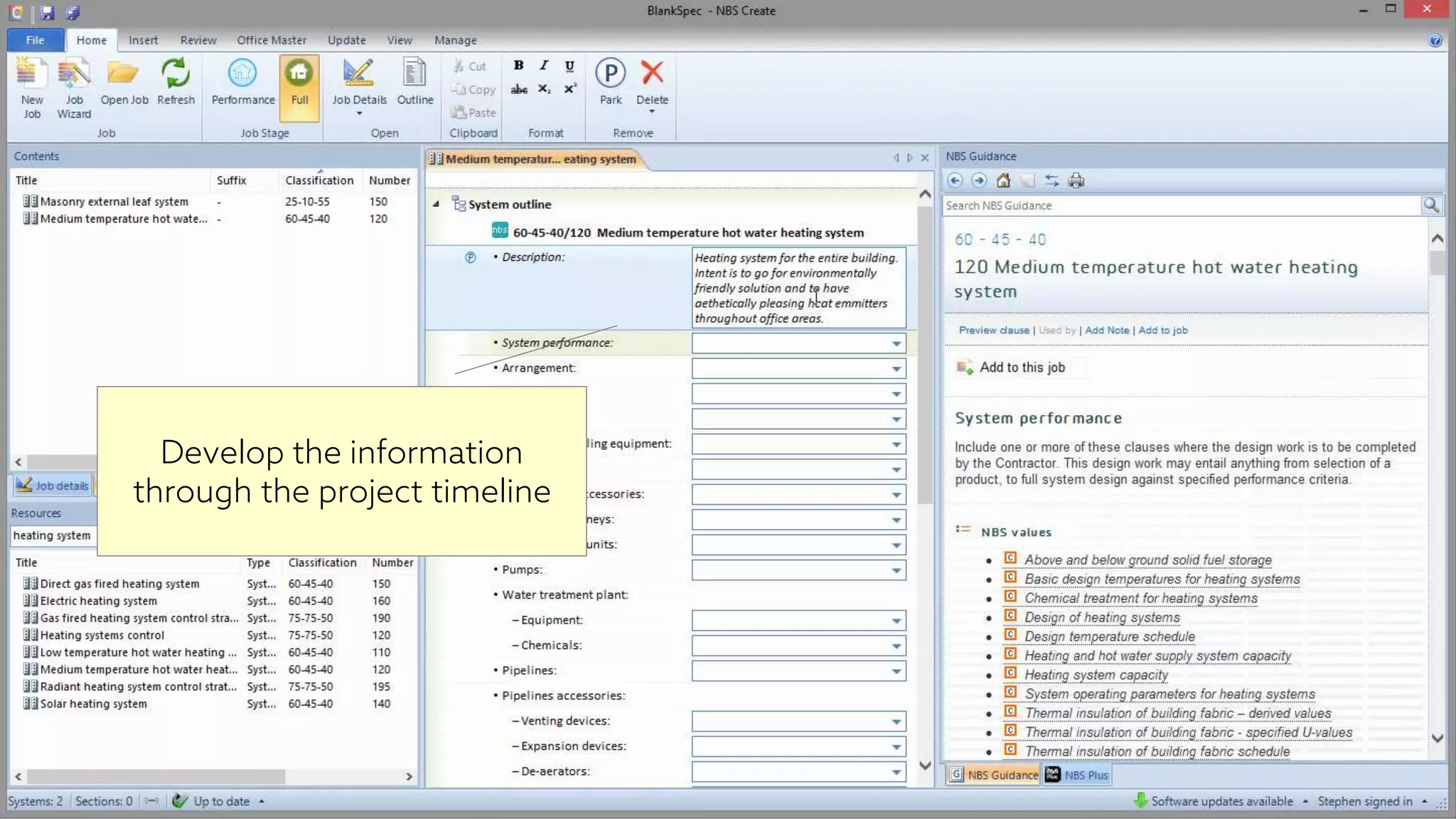Screen dimensions: 1456x819
Task: Click the Add Note link
Action: tap(1106, 330)
